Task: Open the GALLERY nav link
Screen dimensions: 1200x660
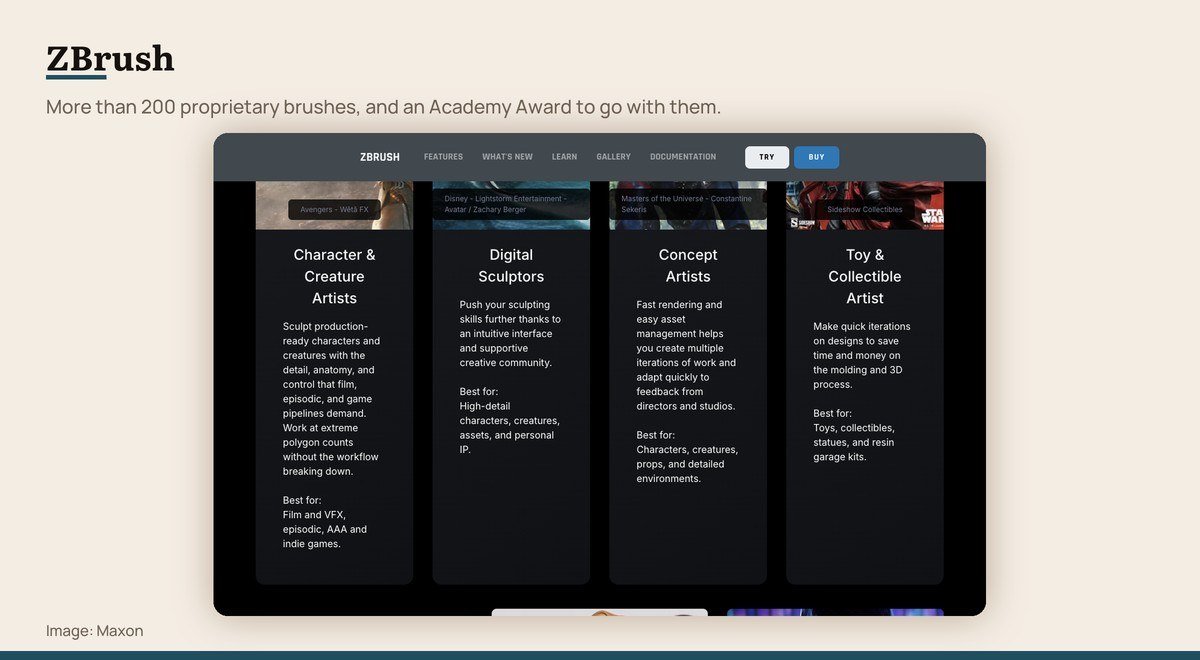Action: tap(613, 157)
